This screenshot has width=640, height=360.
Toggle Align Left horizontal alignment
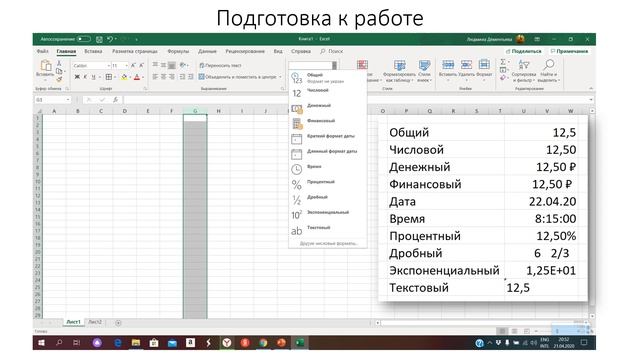[x=155, y=77]
